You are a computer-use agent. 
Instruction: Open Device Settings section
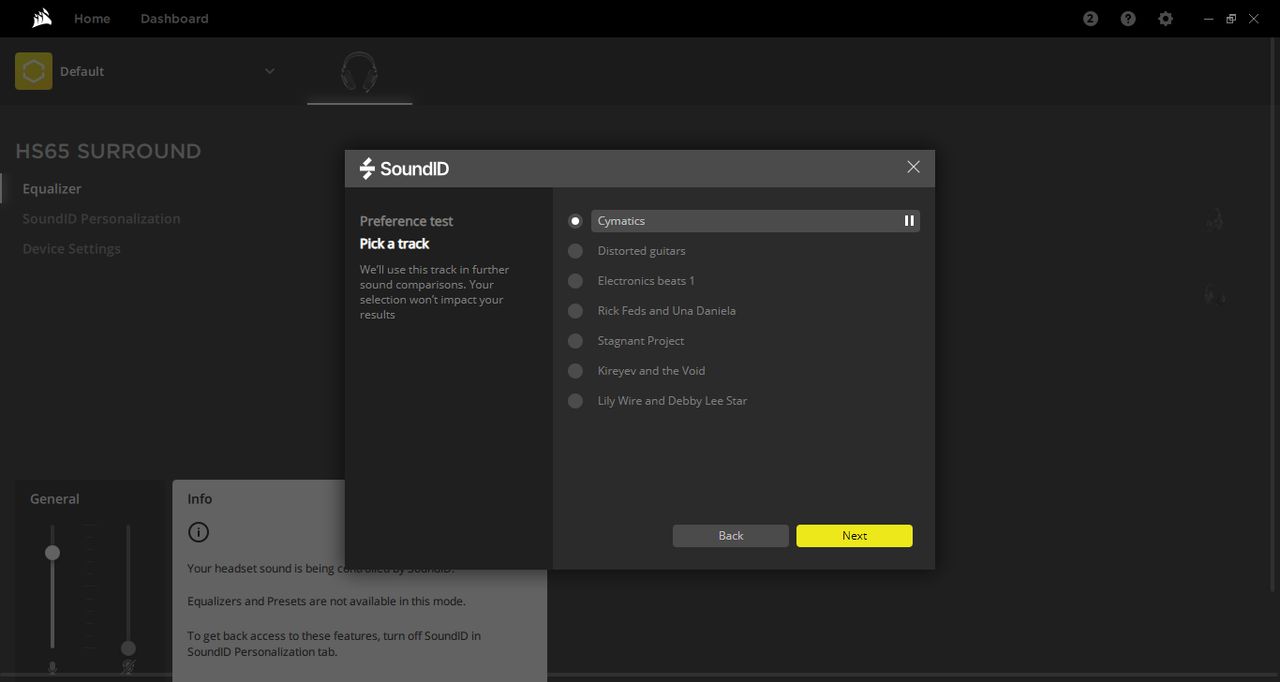(x=72, y=249)
